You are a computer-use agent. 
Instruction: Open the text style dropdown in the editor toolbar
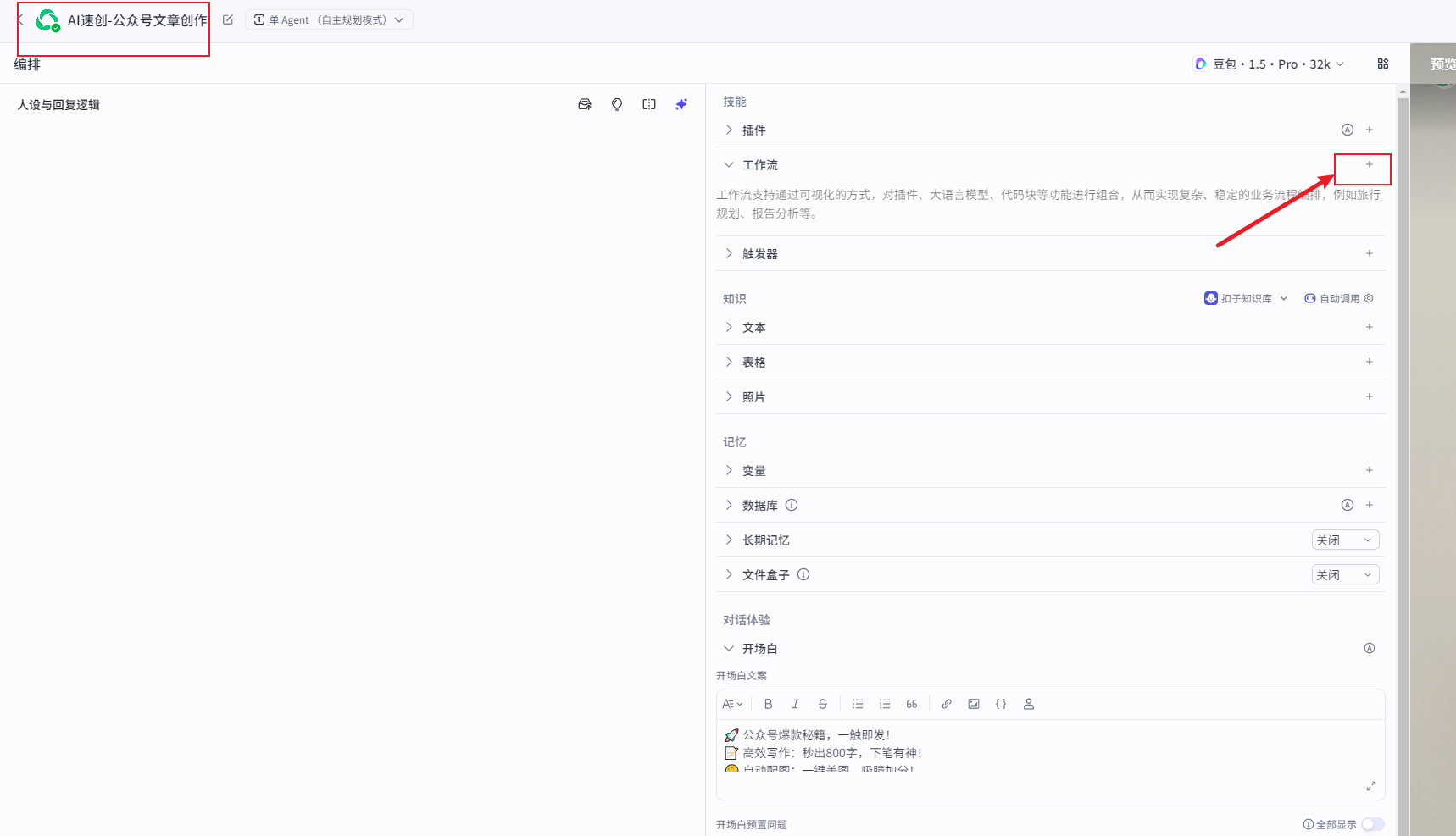[732, 704]
